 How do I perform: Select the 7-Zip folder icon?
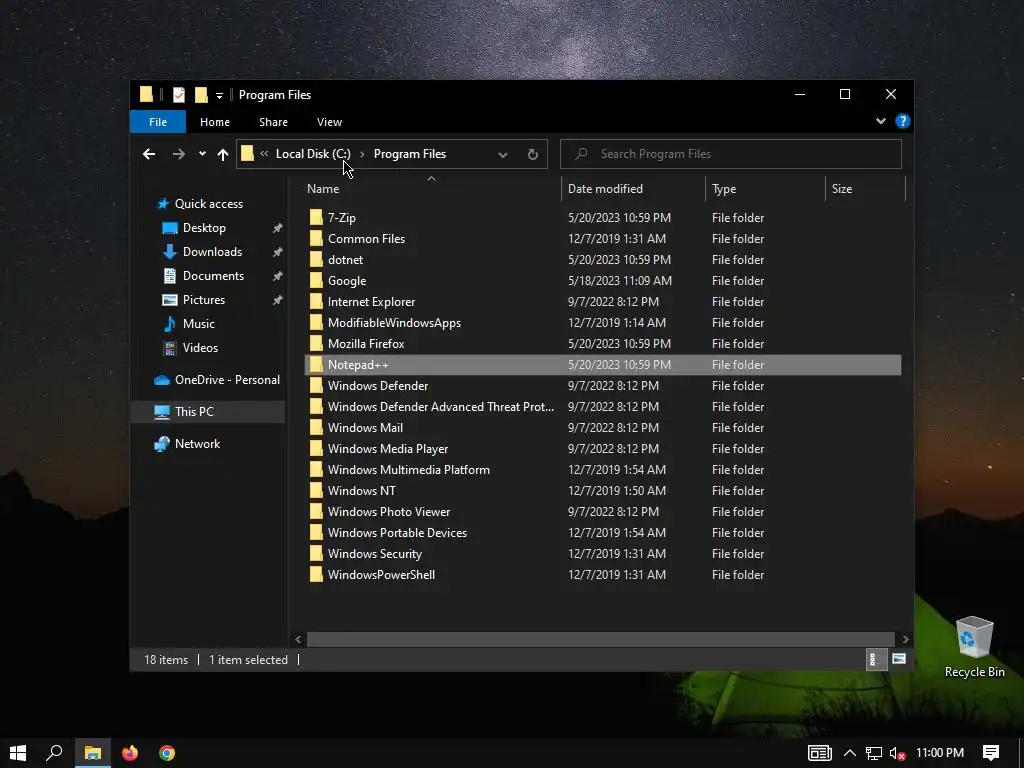pyautogui.click(x=316, y=217)
